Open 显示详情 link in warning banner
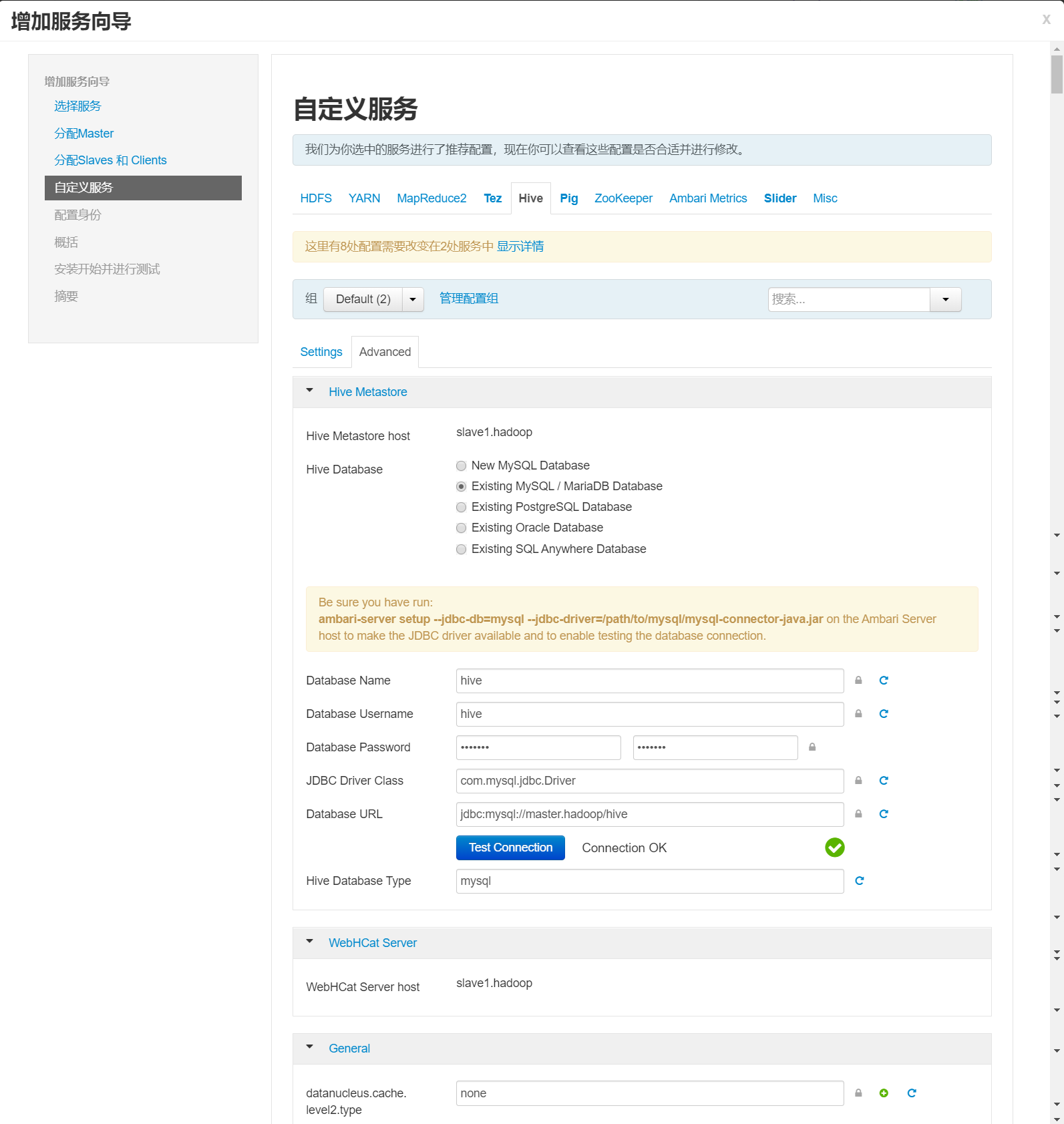 [x=520, y=246]
